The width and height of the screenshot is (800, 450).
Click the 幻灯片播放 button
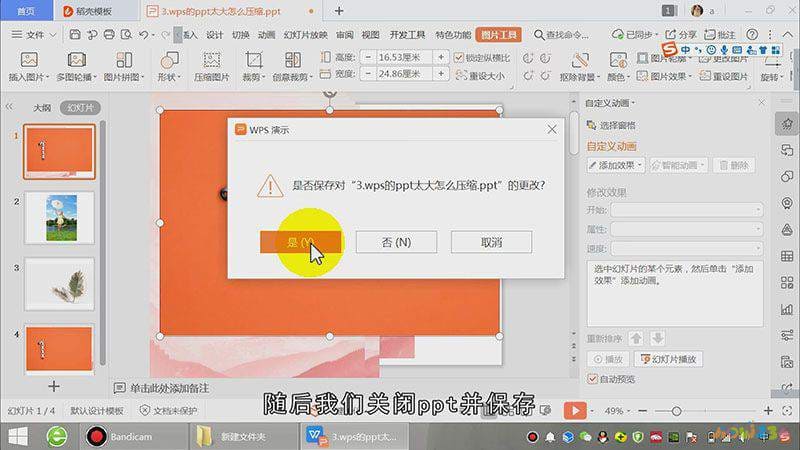tap(668, 359)
